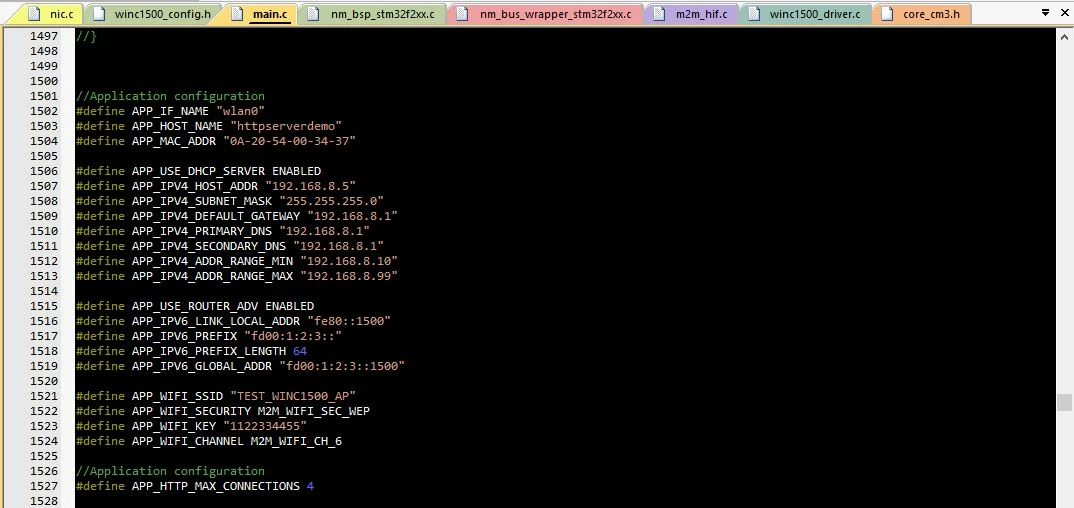Click the file icon on main.c tab

click(237, 14)
